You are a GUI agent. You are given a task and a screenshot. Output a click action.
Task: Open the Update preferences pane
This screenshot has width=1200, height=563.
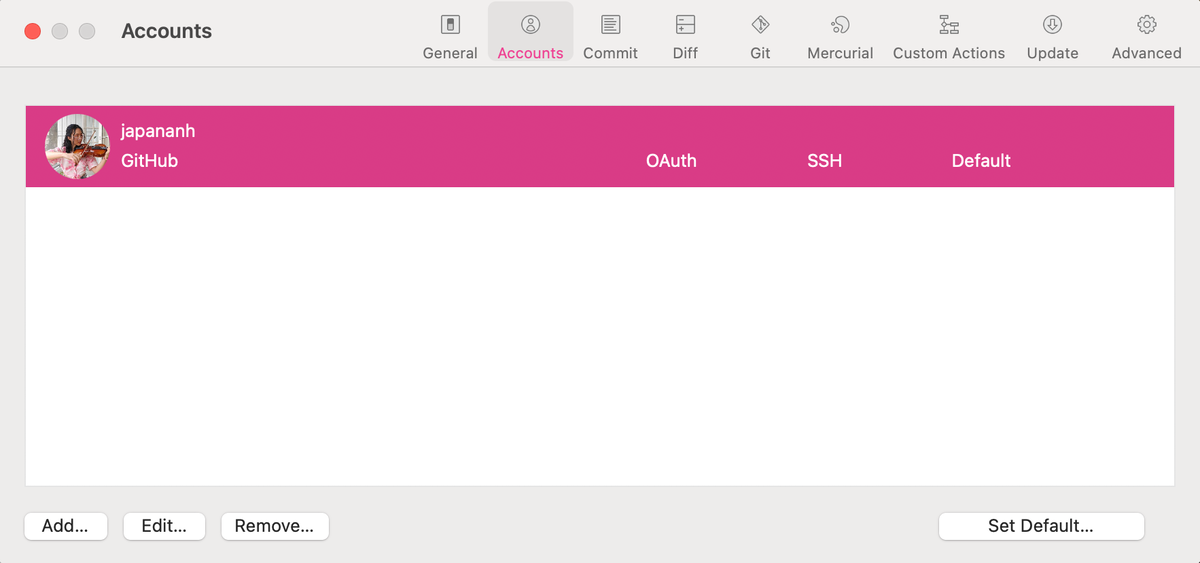point(1052,36)
